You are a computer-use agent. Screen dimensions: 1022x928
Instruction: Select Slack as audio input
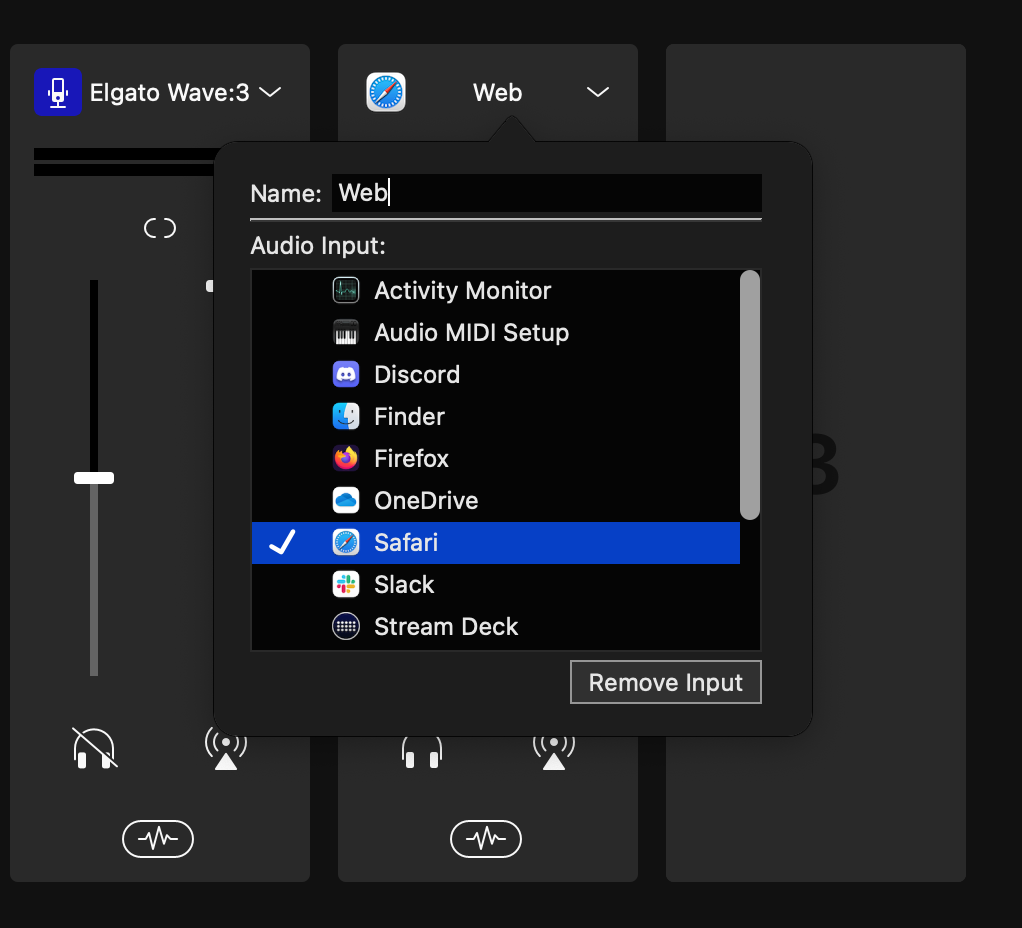(x=496, y=585)
